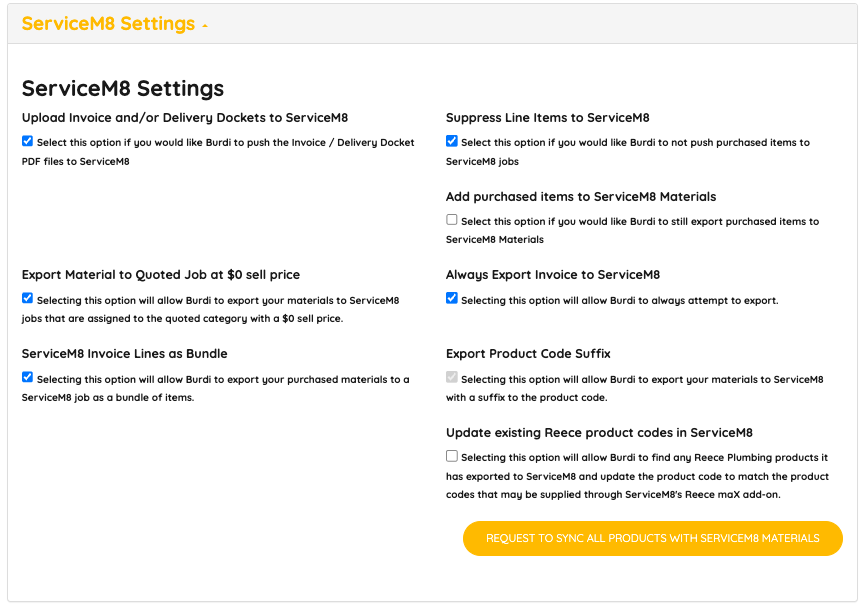Viewport: 861px width, 606px height.
Task: Click description about Reece maX add-on product codes
Action: (638, 476)
